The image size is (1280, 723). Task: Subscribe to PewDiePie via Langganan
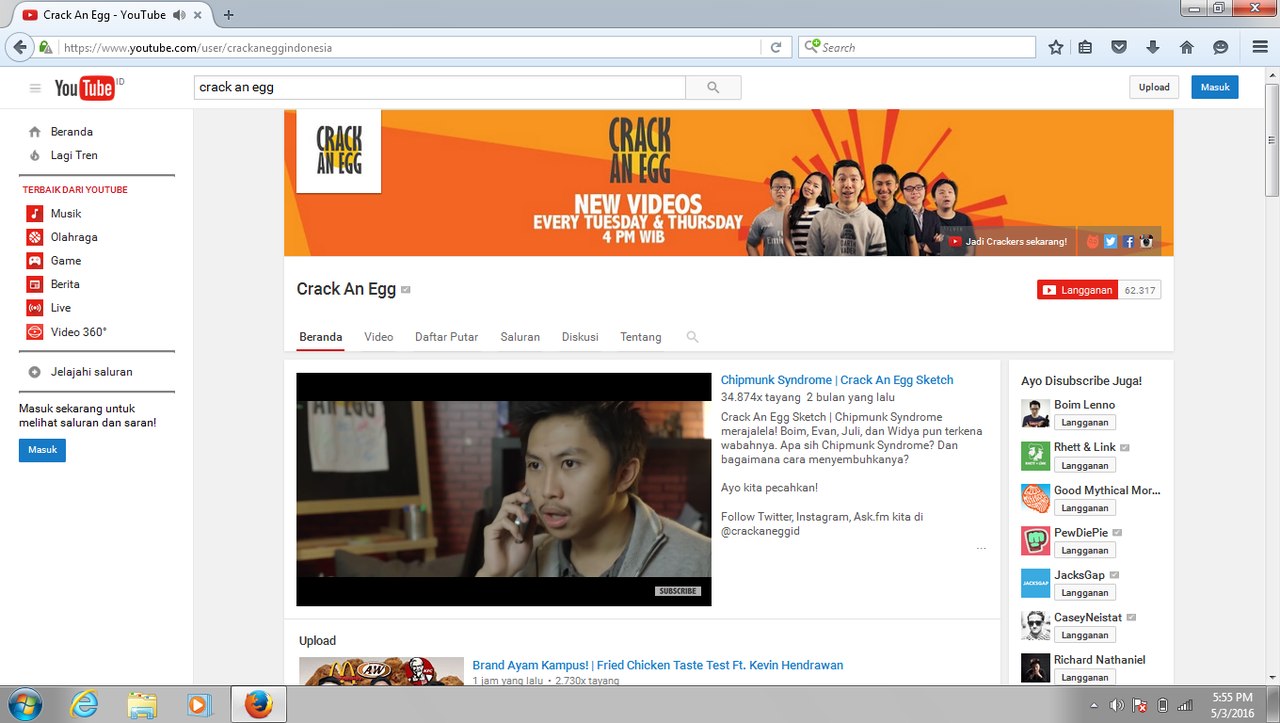pos(1085,550)
